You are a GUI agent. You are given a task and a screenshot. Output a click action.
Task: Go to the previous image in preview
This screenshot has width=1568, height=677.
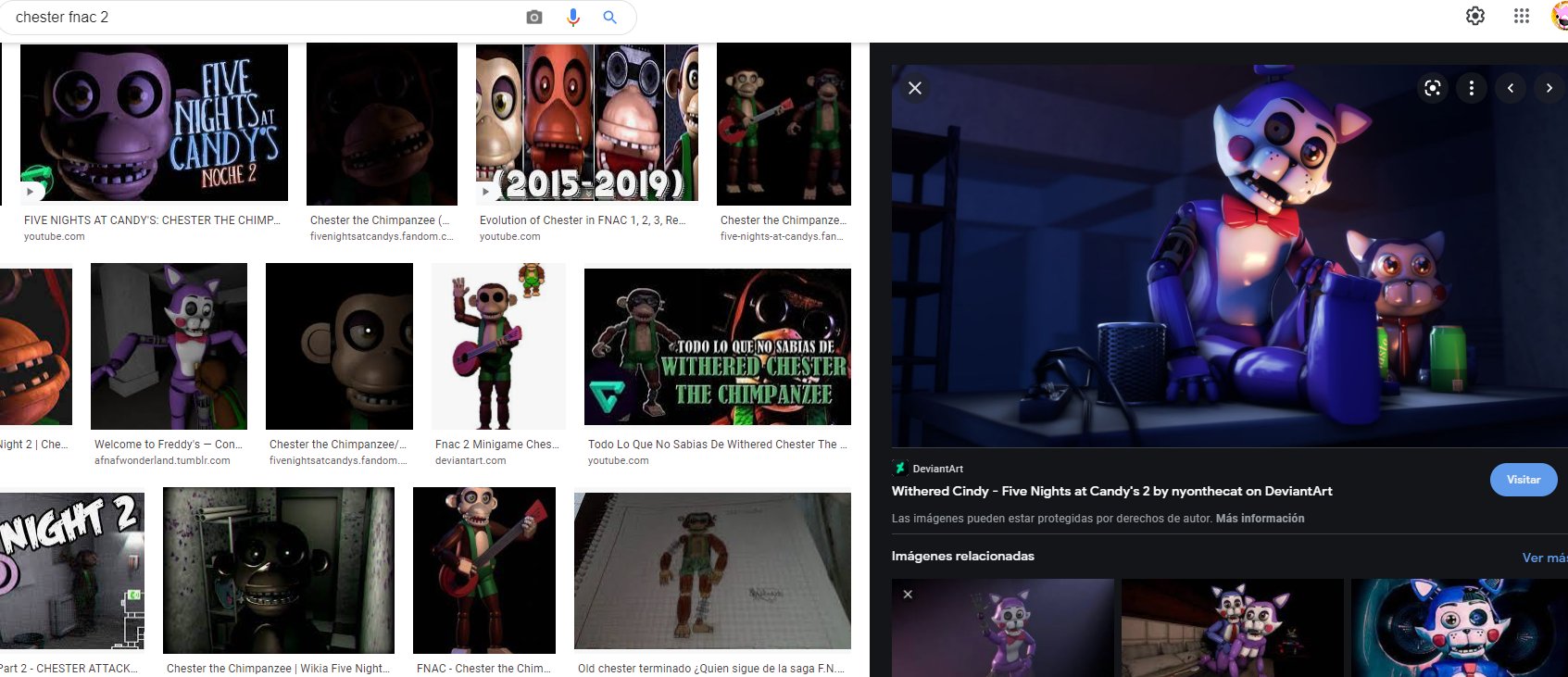coord(1511,88)
